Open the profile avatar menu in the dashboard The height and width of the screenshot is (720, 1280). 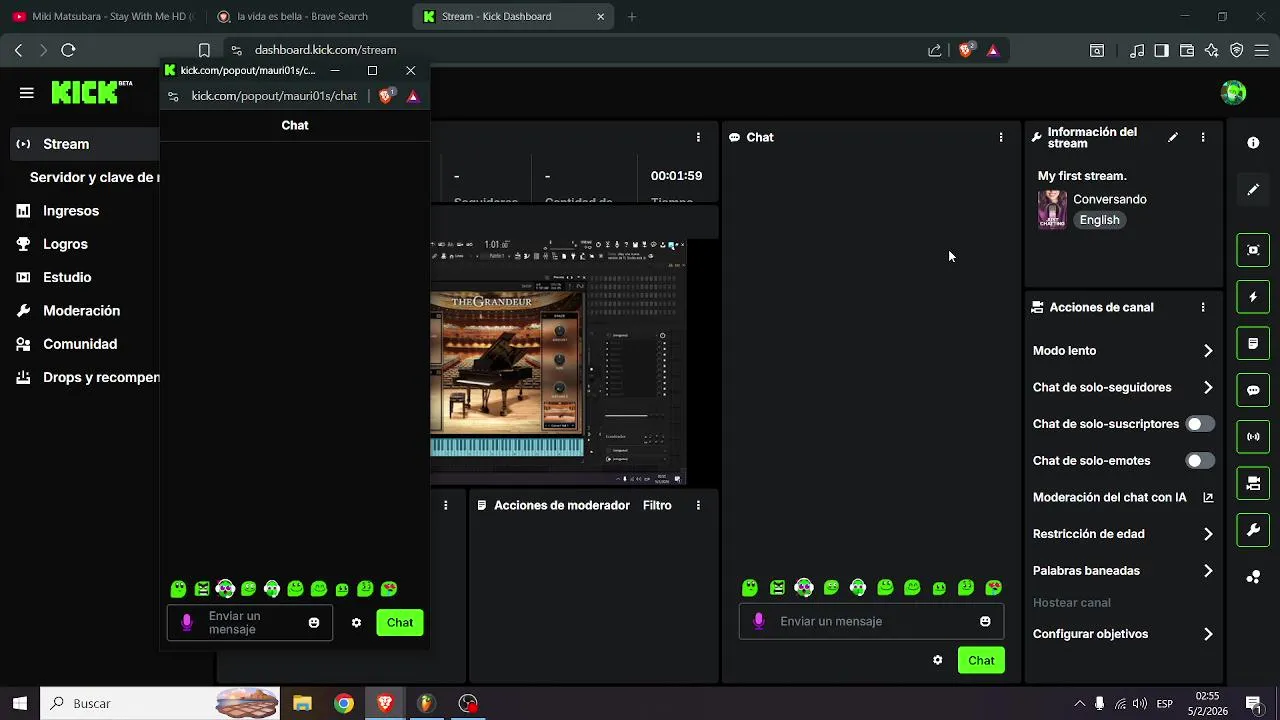(x=1234, y=93)
